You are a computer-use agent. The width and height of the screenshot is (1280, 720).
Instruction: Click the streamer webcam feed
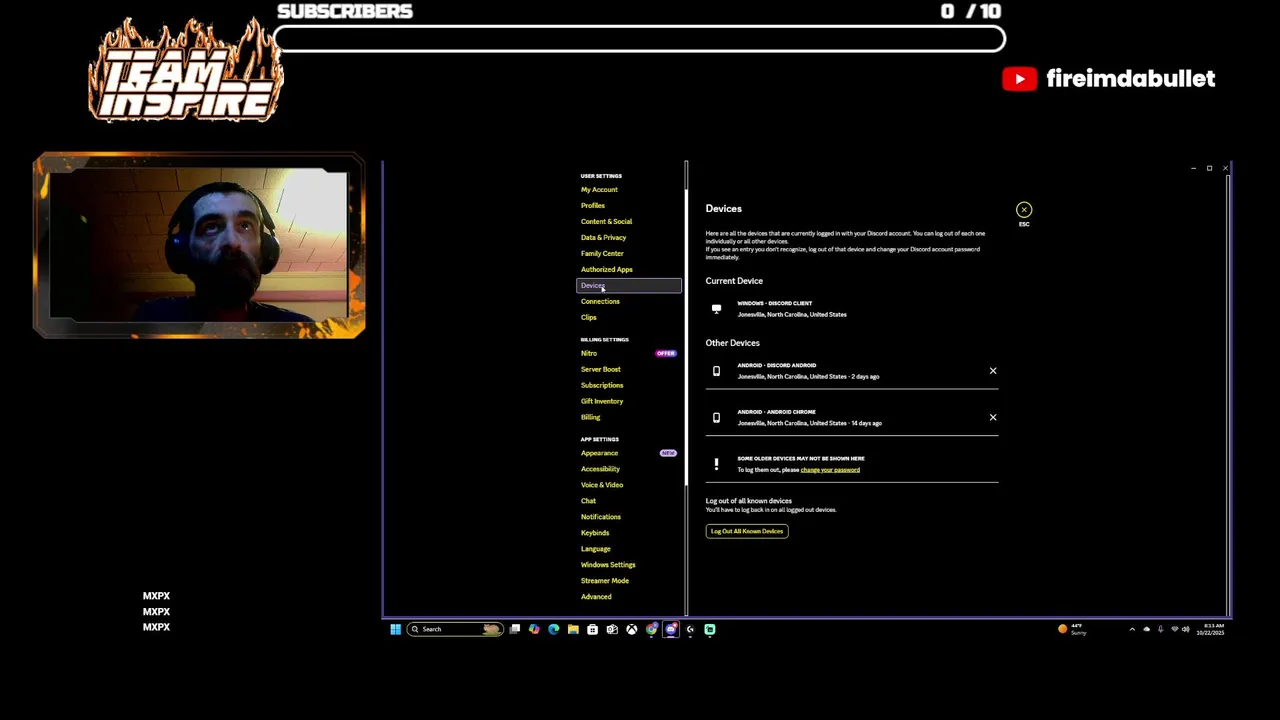[x=199, y=246]
